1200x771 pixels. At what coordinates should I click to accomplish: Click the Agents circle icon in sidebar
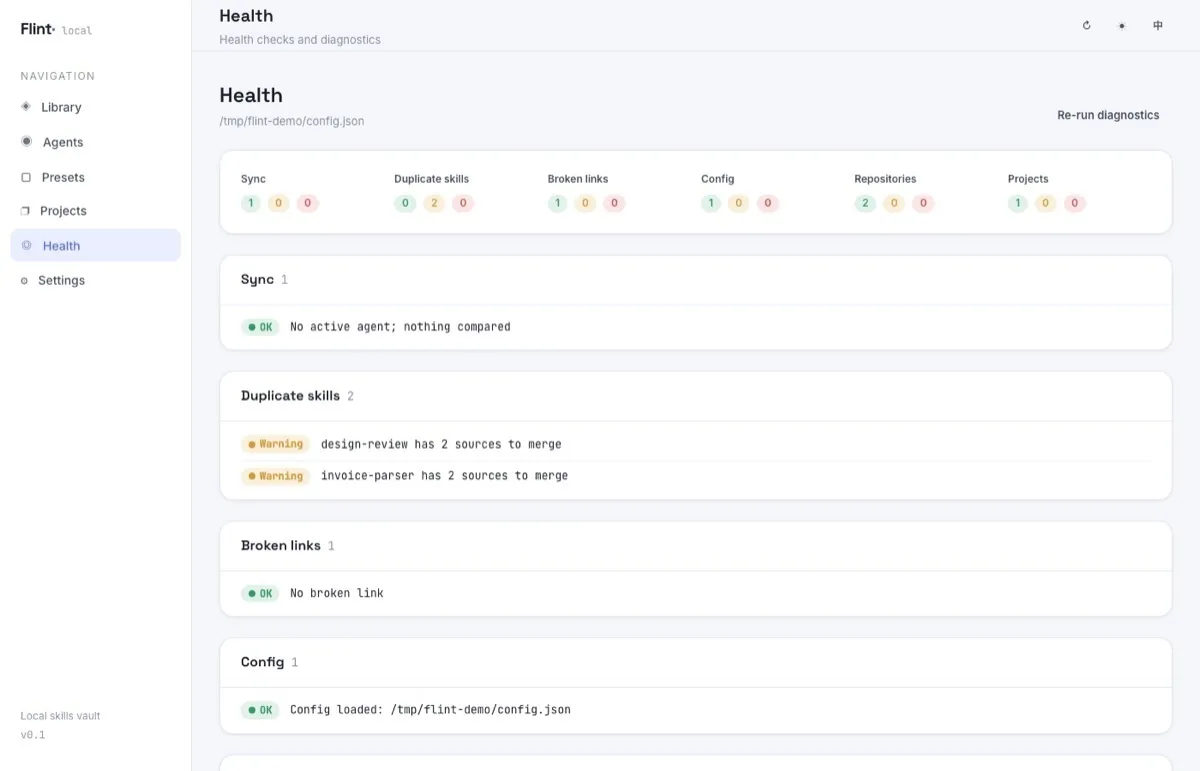point(27,141)
